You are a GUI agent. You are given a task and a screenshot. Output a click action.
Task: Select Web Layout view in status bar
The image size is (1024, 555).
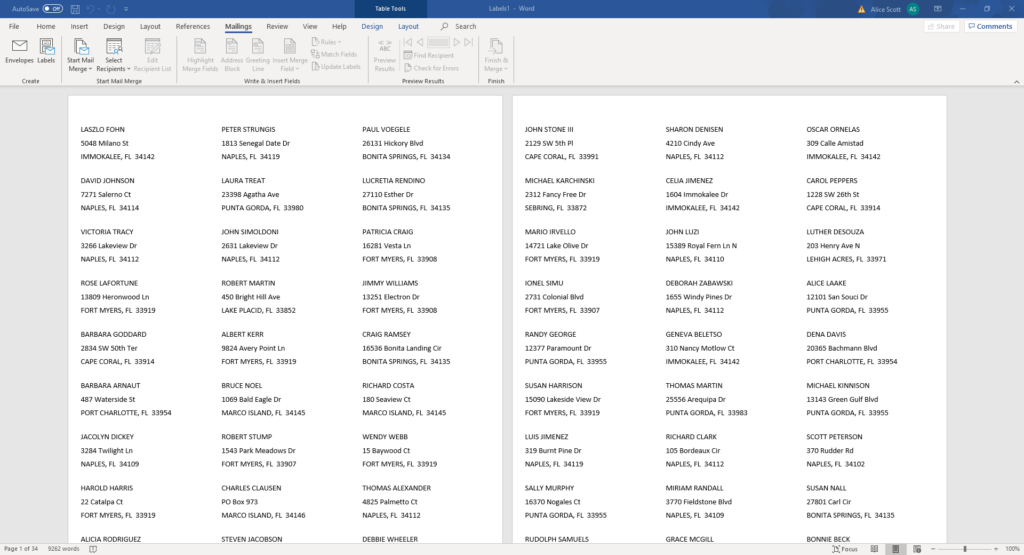click(917, 548)
